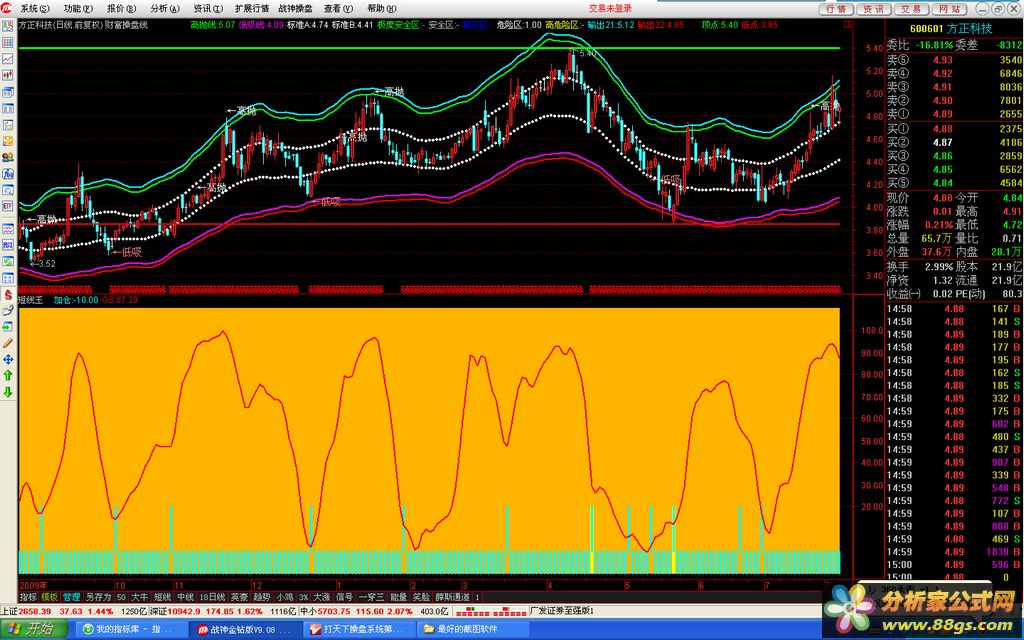The height and width of the screenshot is (640, 1024).
Task: Select the 短线 indicator tab
Action: 163,597
